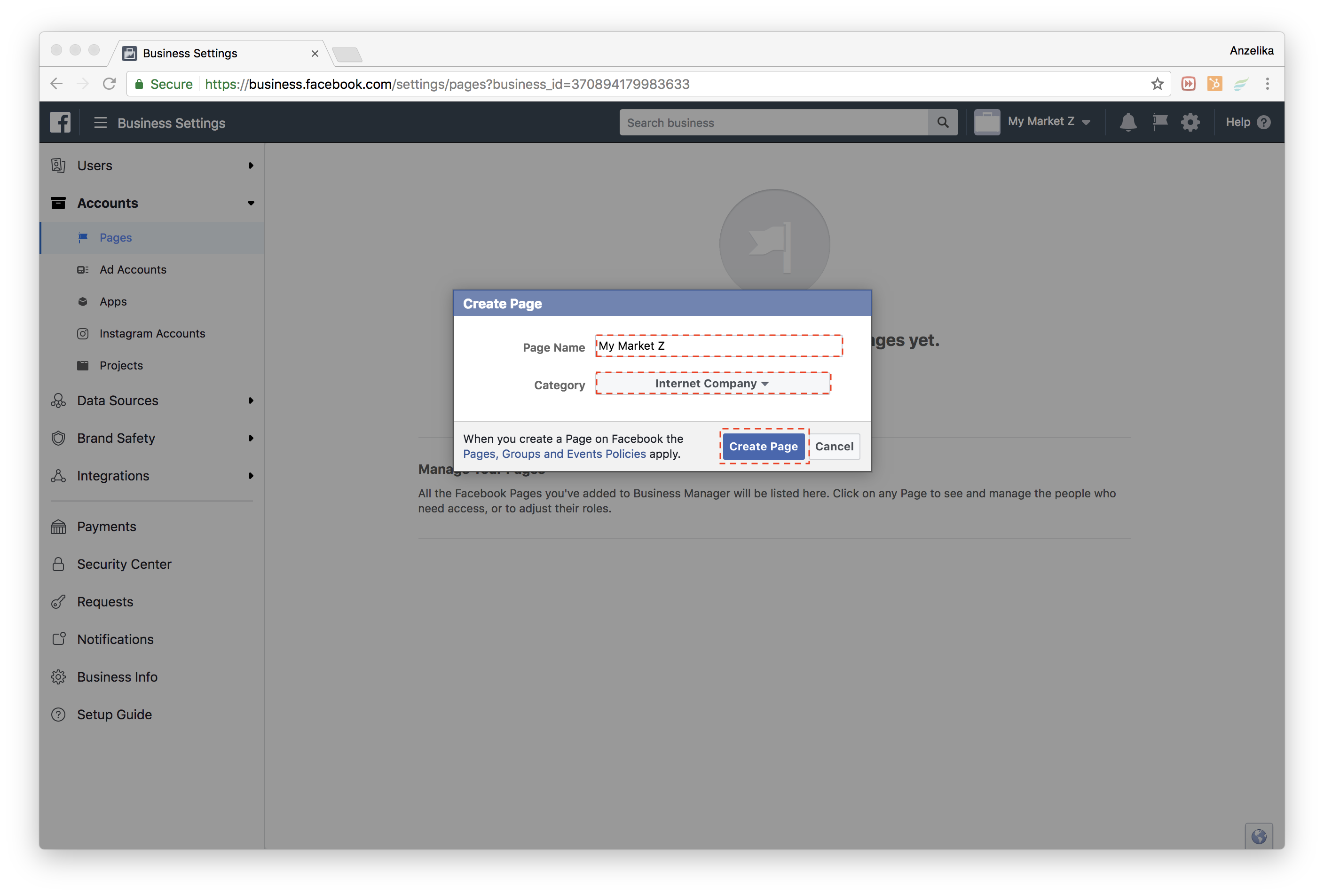Viewport: 1324px width, 896px height.
Task: Click the Integrations sidebar icon
Action: pos(58,476)
